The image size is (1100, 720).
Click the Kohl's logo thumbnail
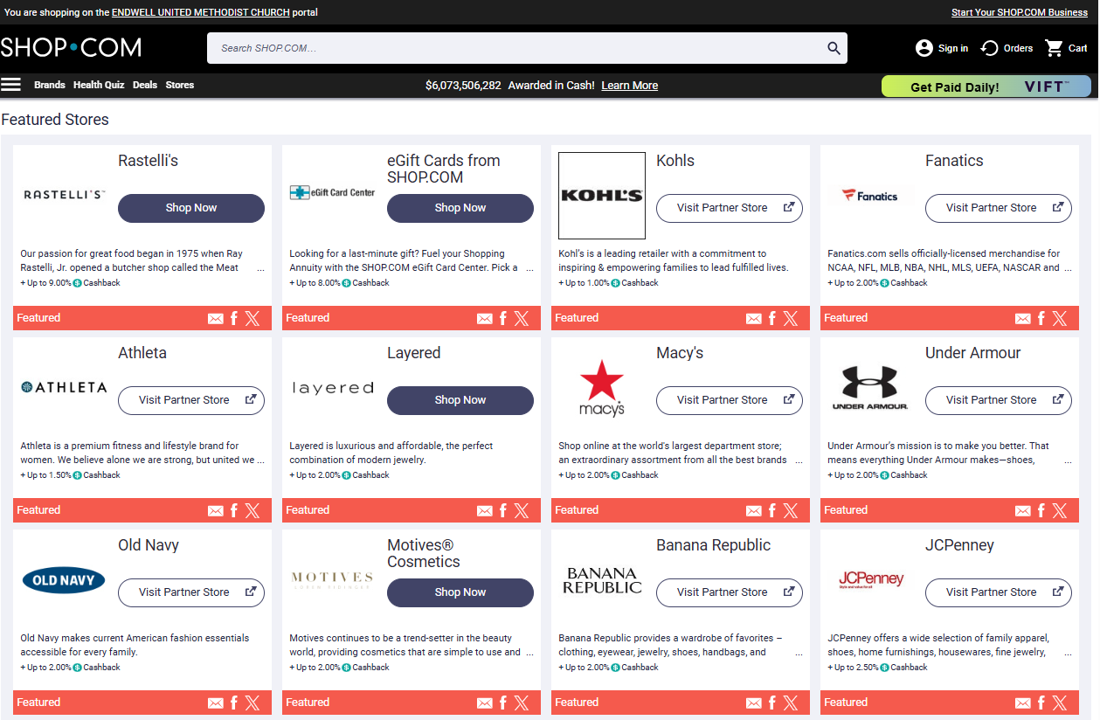click(x=602, y=196)
